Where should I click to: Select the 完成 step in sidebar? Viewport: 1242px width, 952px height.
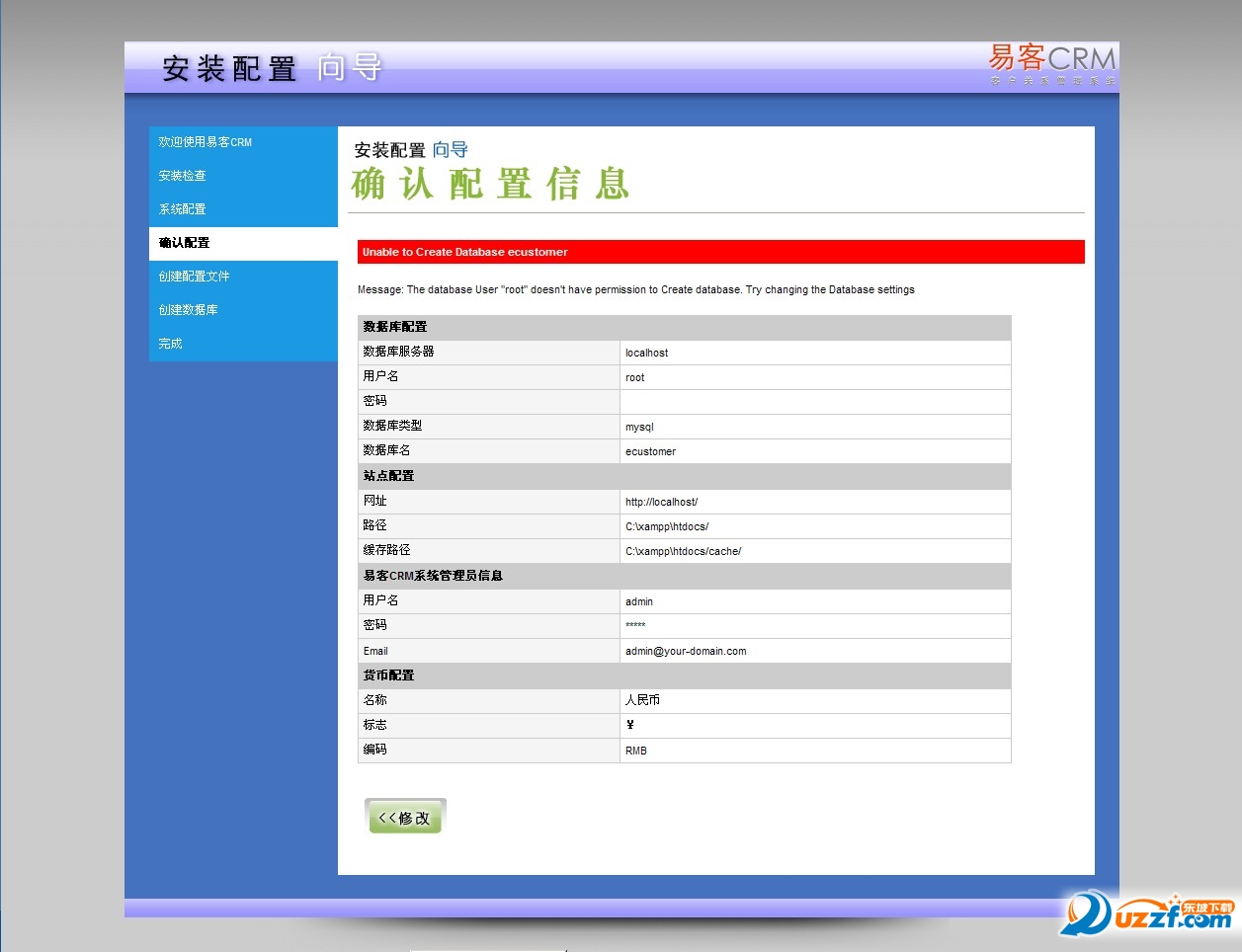(x=243, y=344)
